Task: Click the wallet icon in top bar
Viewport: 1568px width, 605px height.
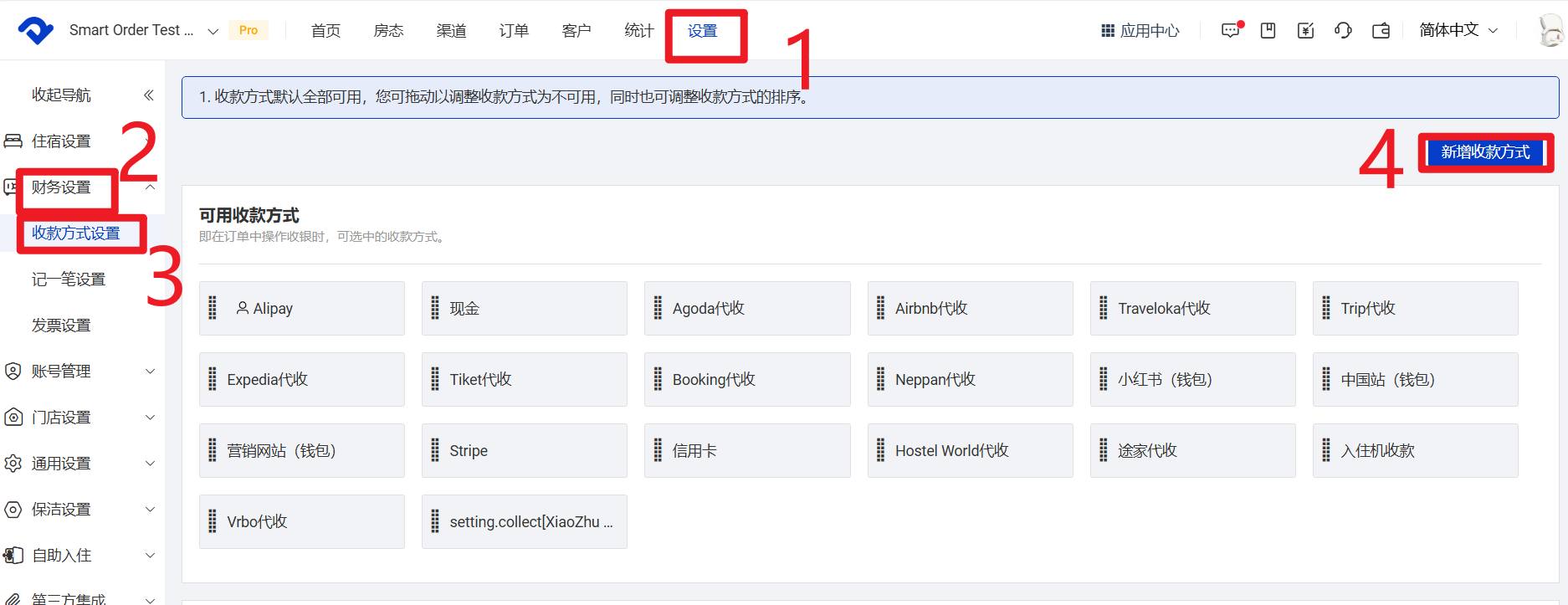Action: coord(1381,31)
